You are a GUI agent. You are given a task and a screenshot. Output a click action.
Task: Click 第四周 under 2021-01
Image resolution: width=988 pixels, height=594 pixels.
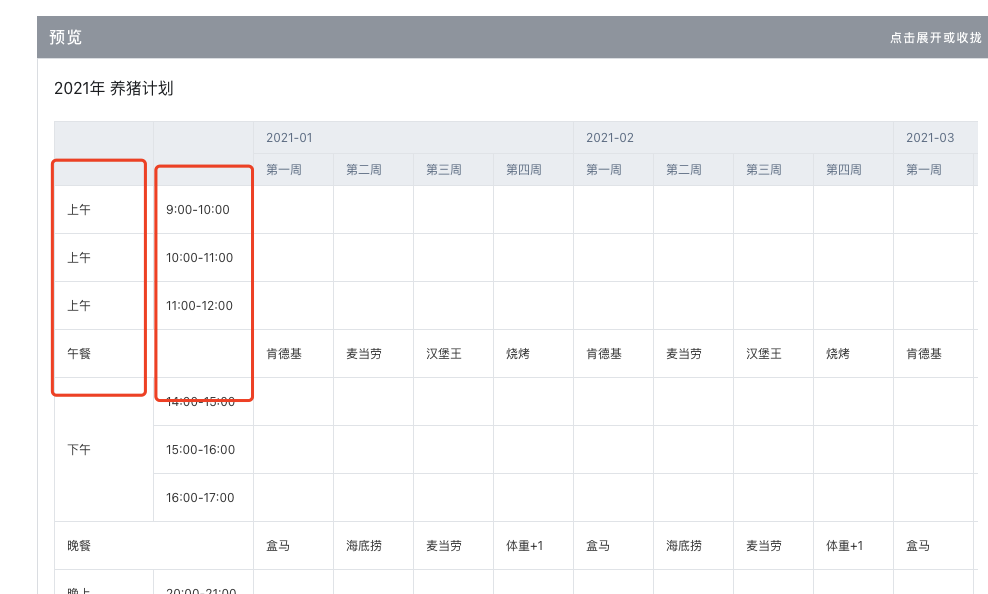(x=524, y=169)
